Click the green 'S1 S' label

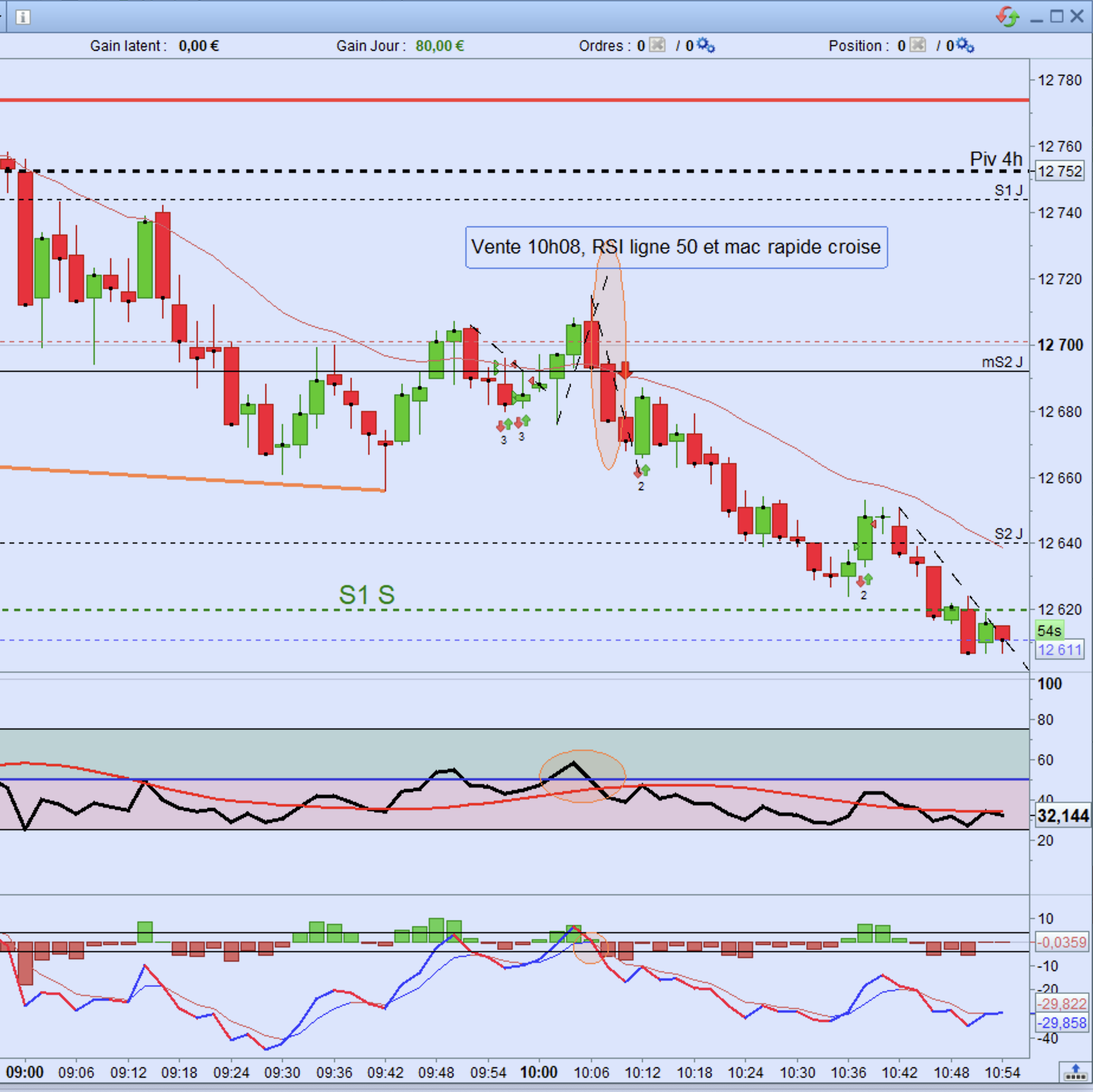pyautogui.click(x=367, y=595)
